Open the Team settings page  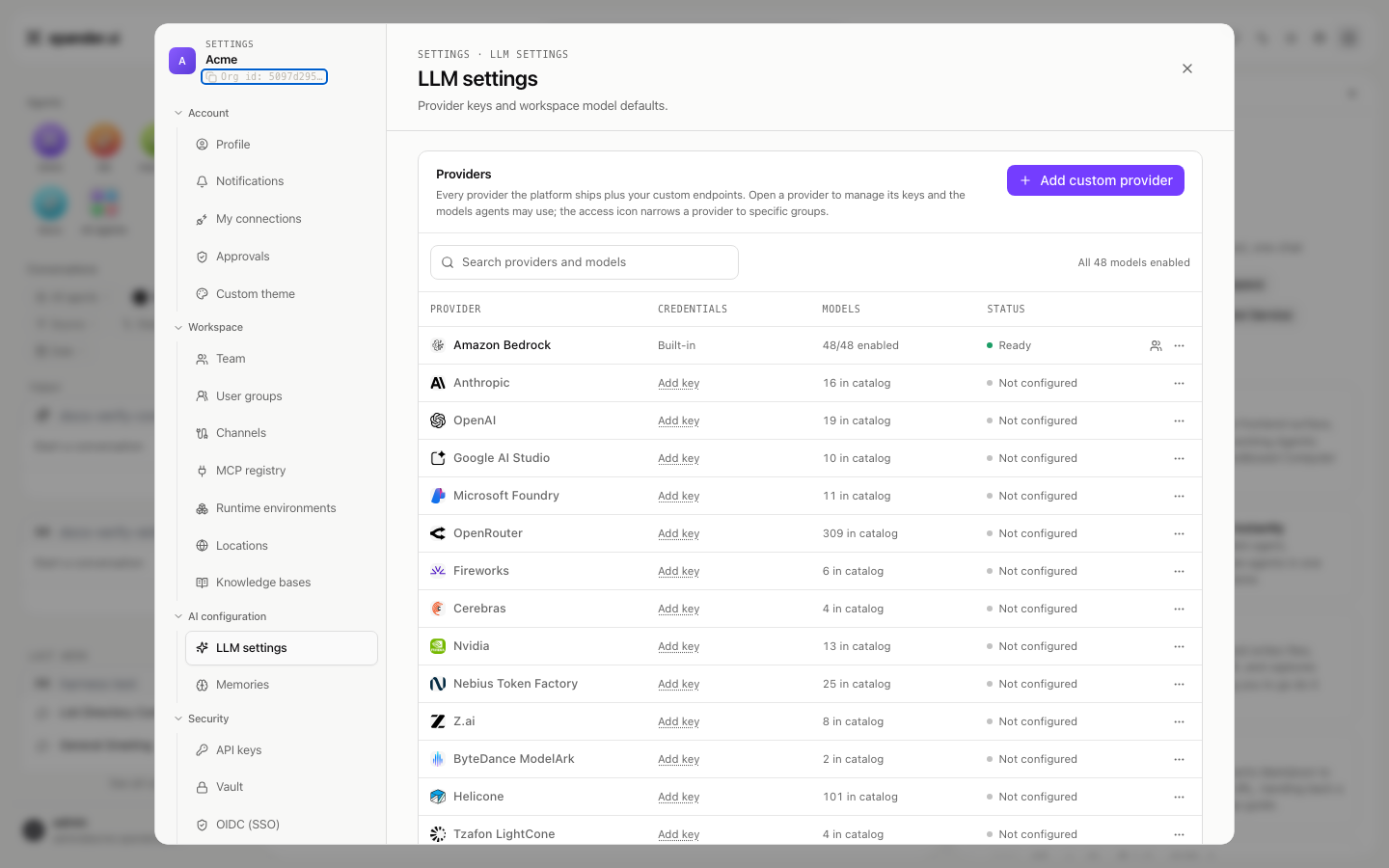282,359
